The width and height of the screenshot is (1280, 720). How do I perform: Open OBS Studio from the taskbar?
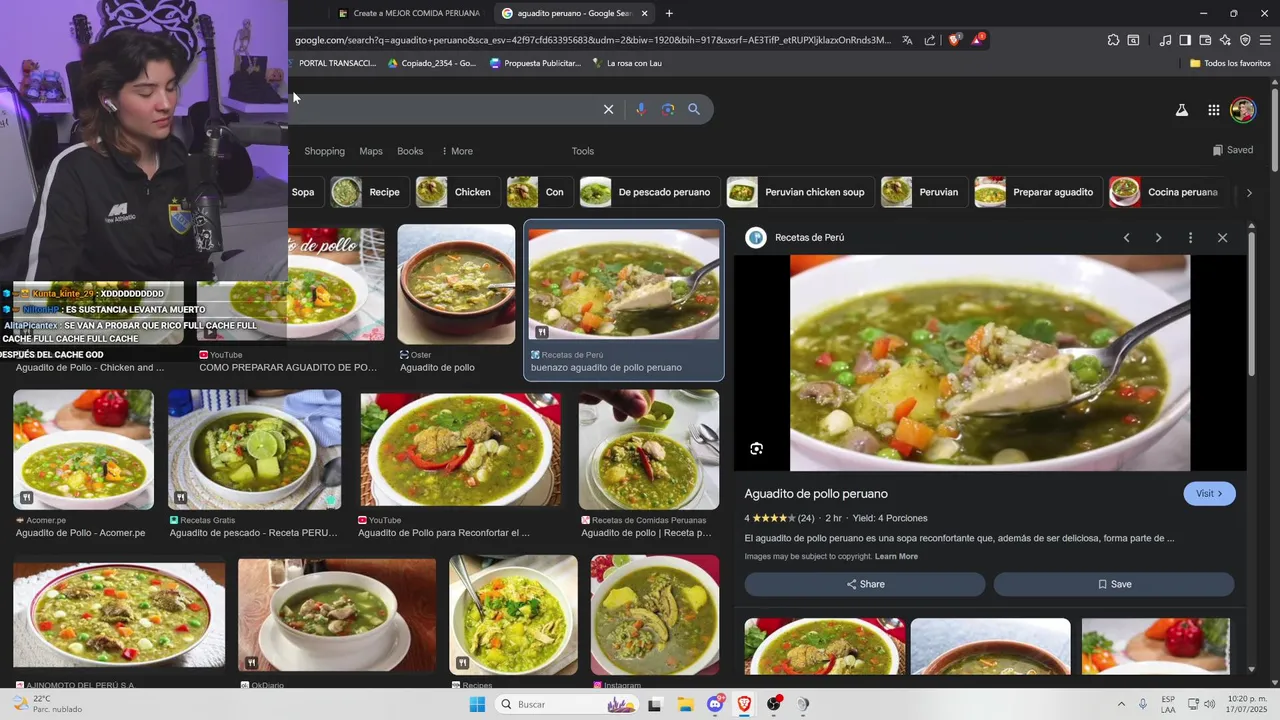[773, 704]
